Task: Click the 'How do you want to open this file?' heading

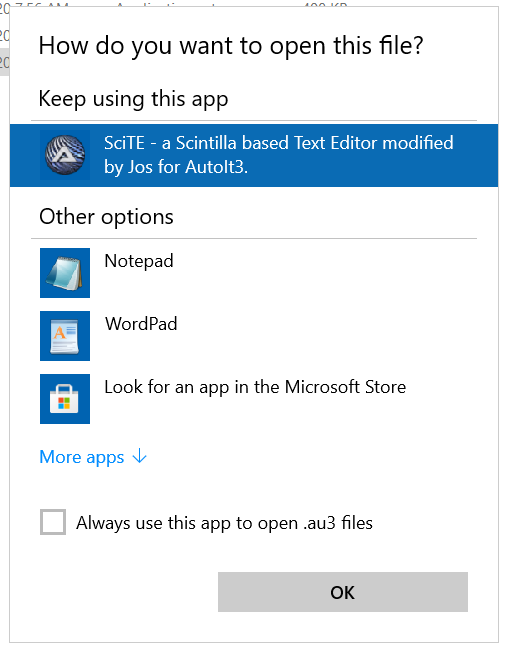Action: 231,46
